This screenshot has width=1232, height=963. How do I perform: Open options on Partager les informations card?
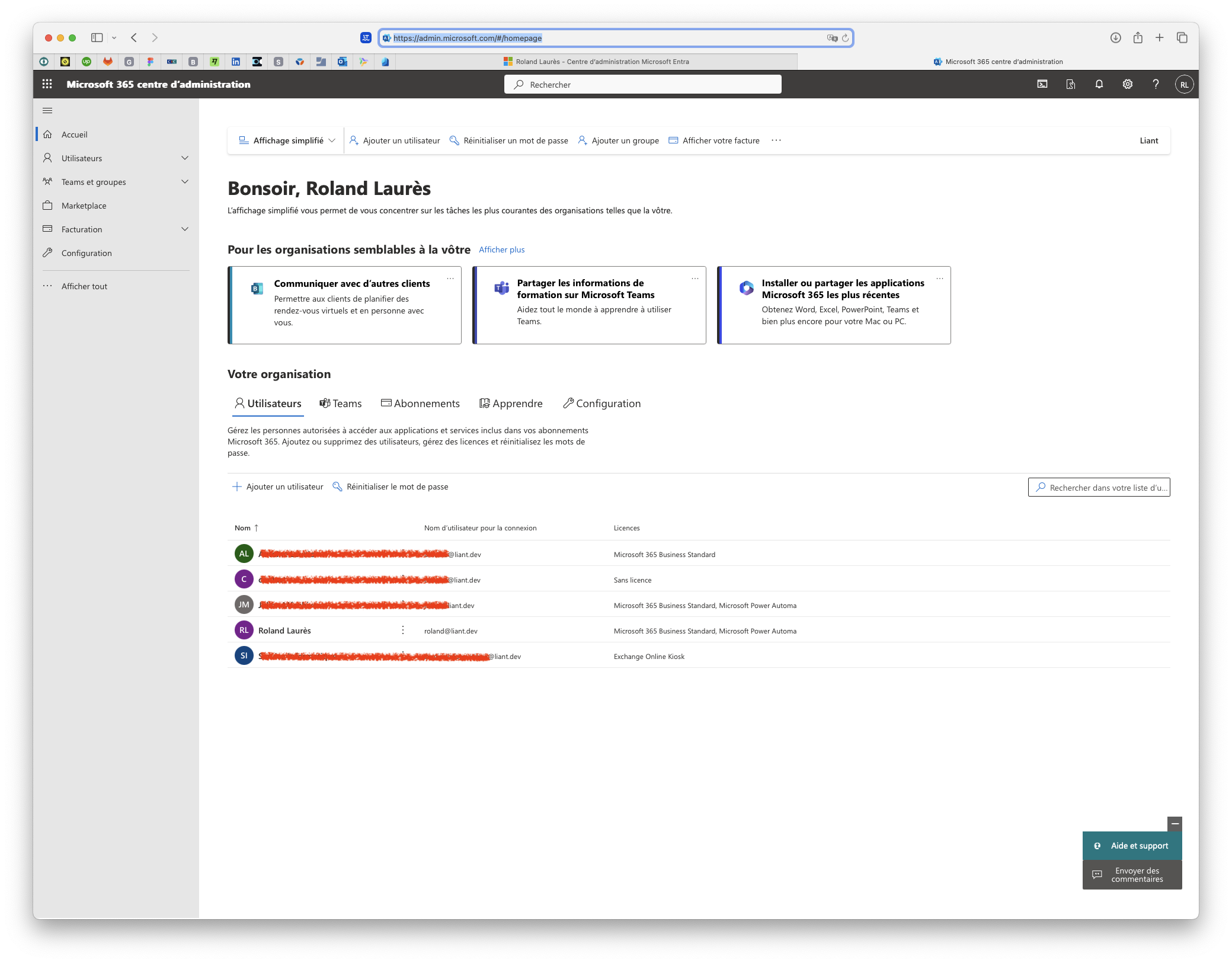[x=695, y=279]
